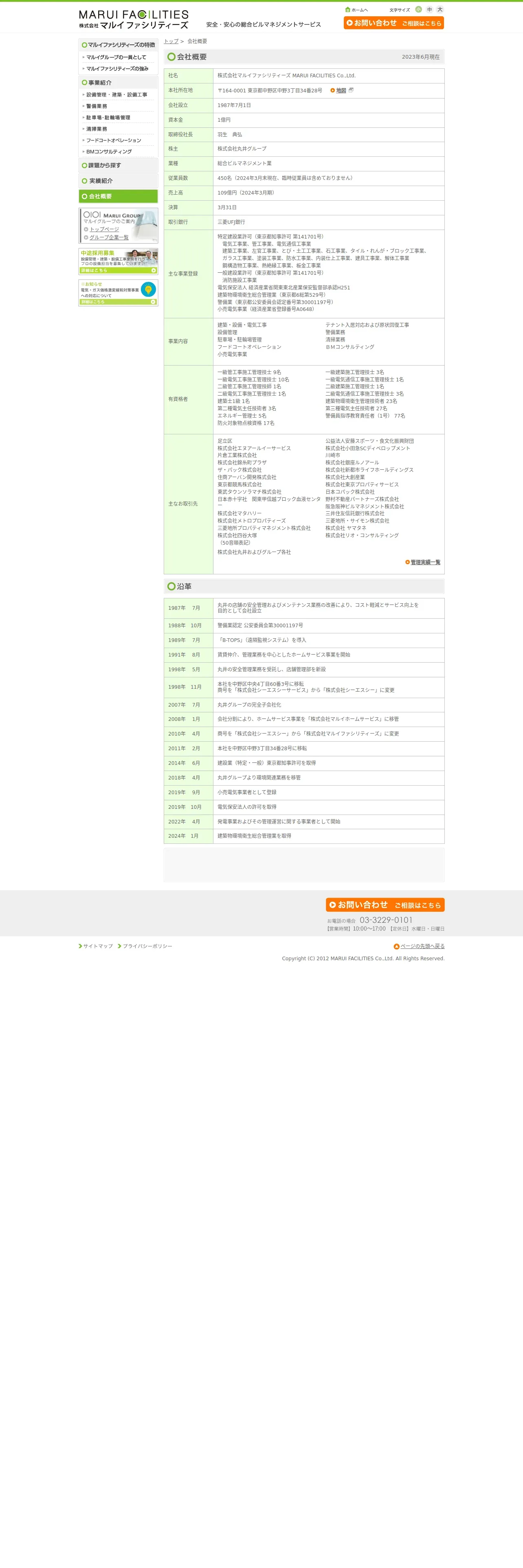Open 中途採用募集 recruitment banner
Viewport: 523px width, 1568px height.
click(x=118, y=261)
